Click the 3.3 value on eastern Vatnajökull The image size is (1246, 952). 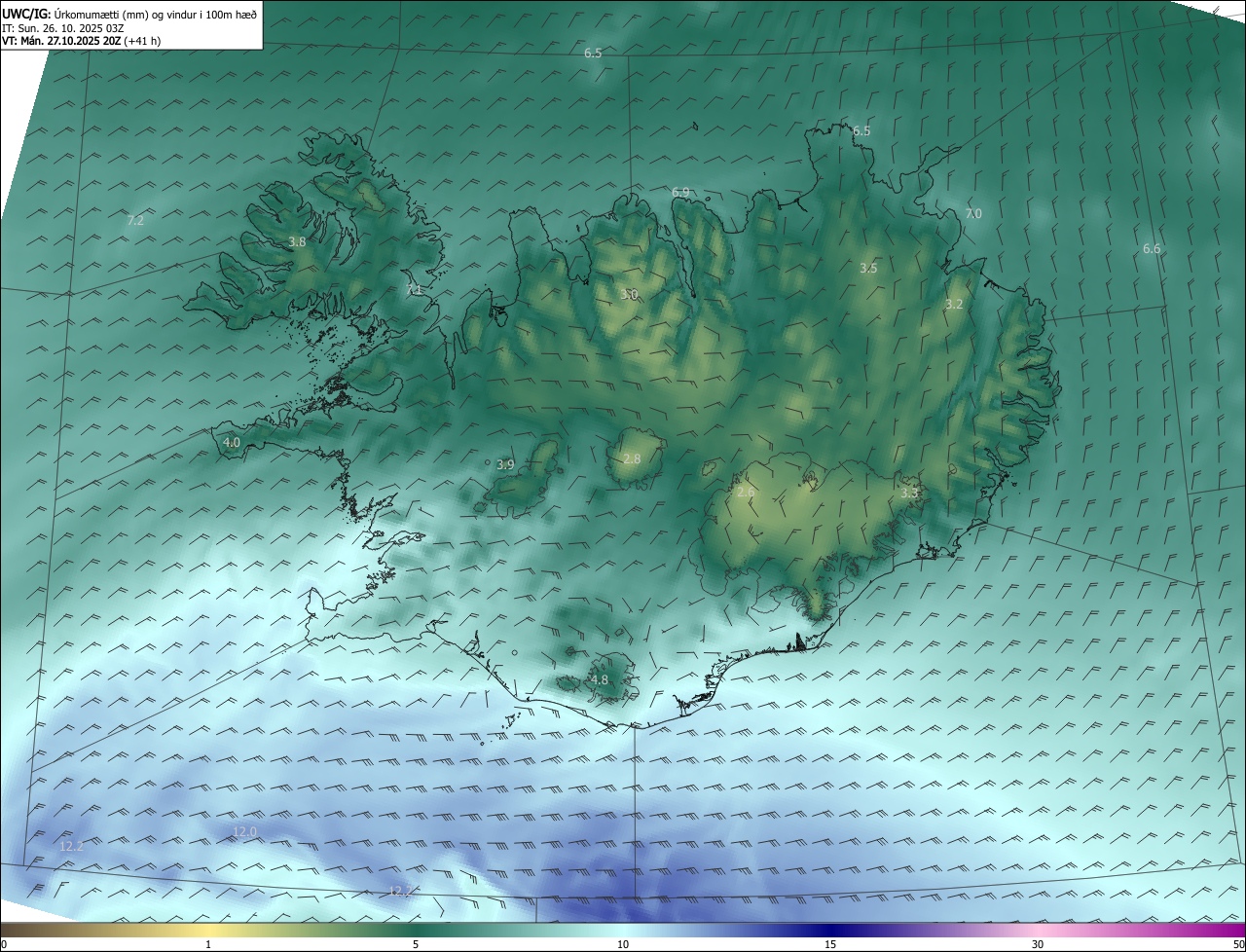click(x=909, y=494)
